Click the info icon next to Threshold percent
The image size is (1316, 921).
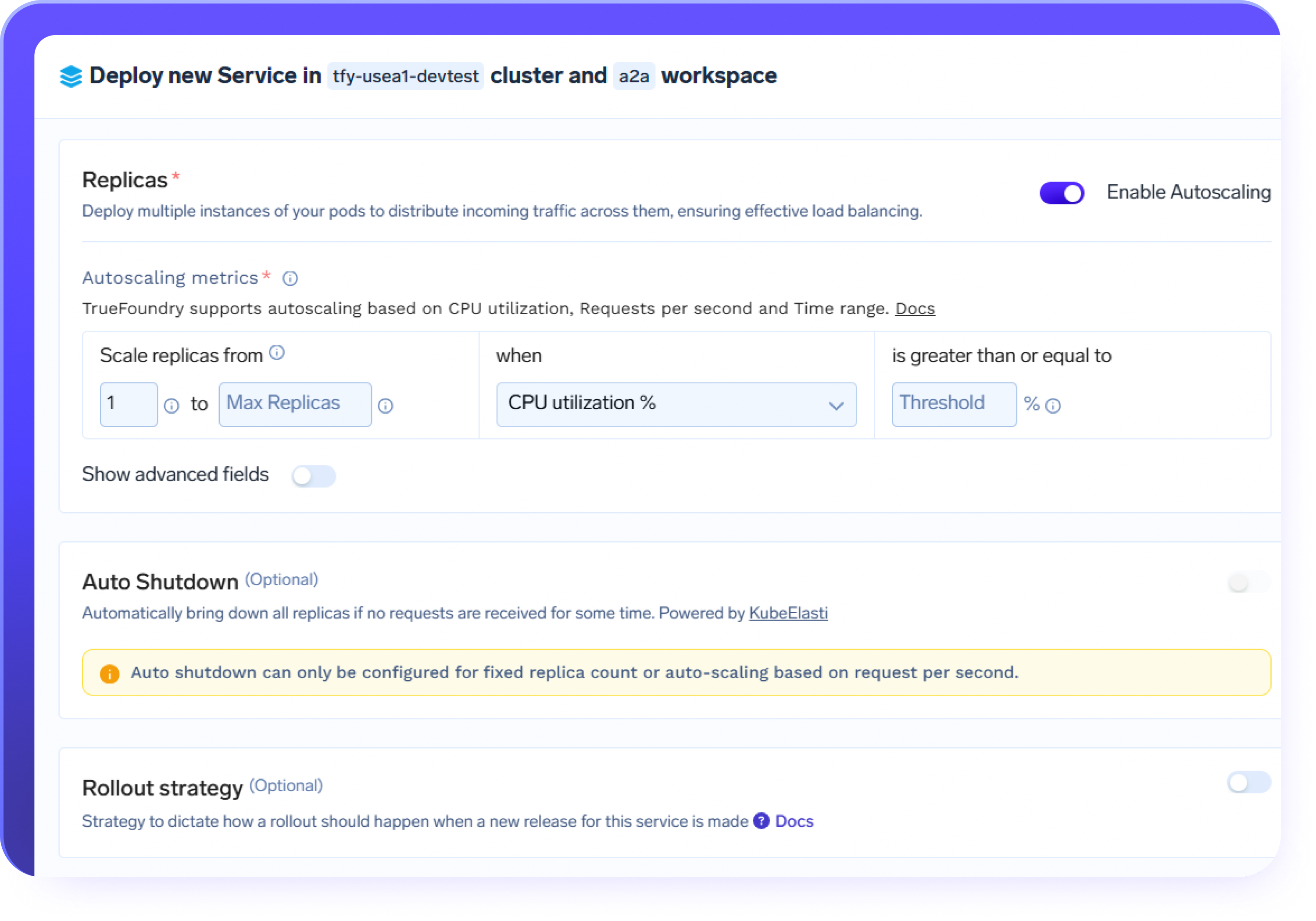1054,406
